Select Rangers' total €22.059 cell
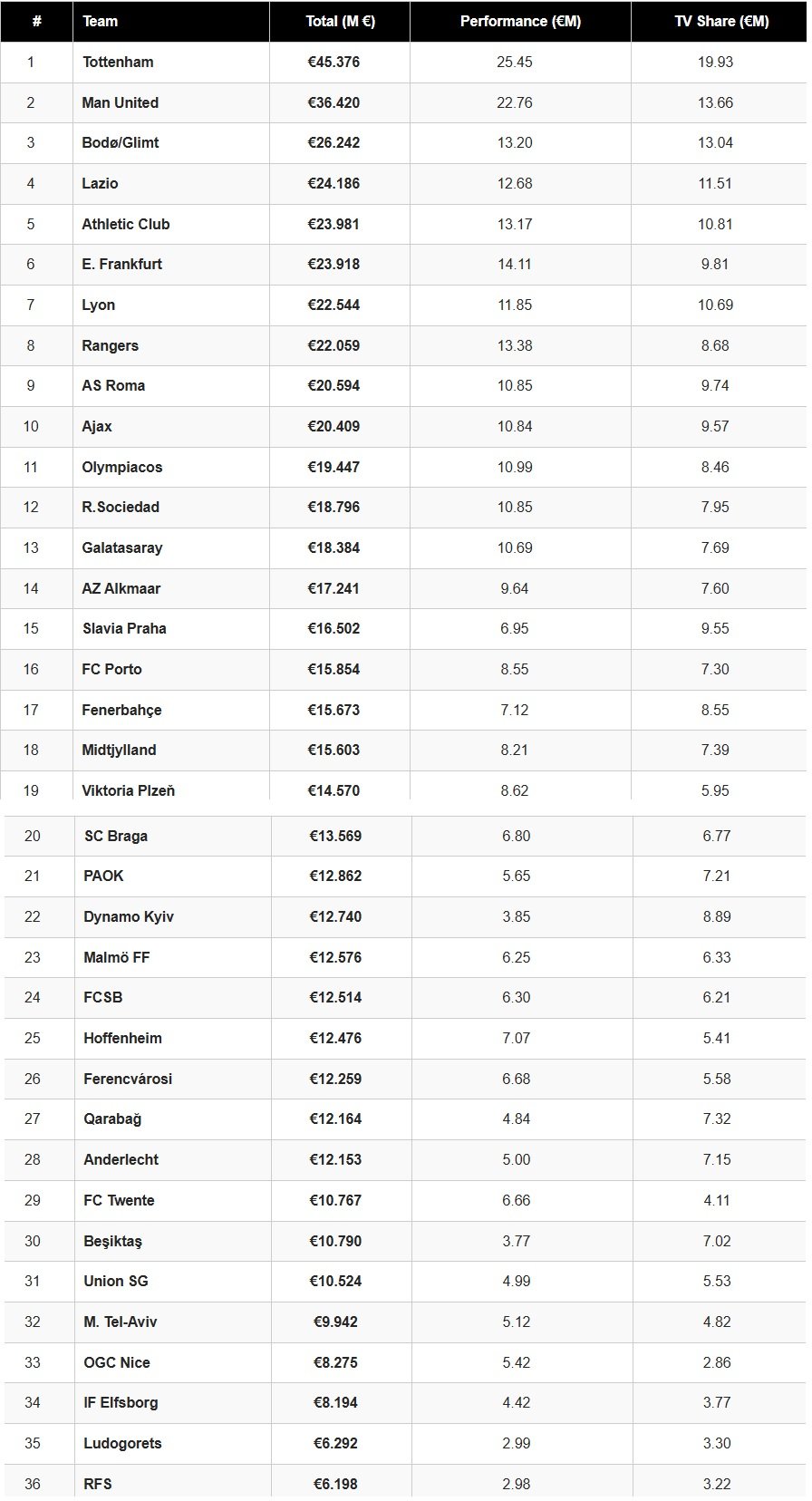Image resolution: width=812 pixels, height=1501 pixels. click(333, 345)
